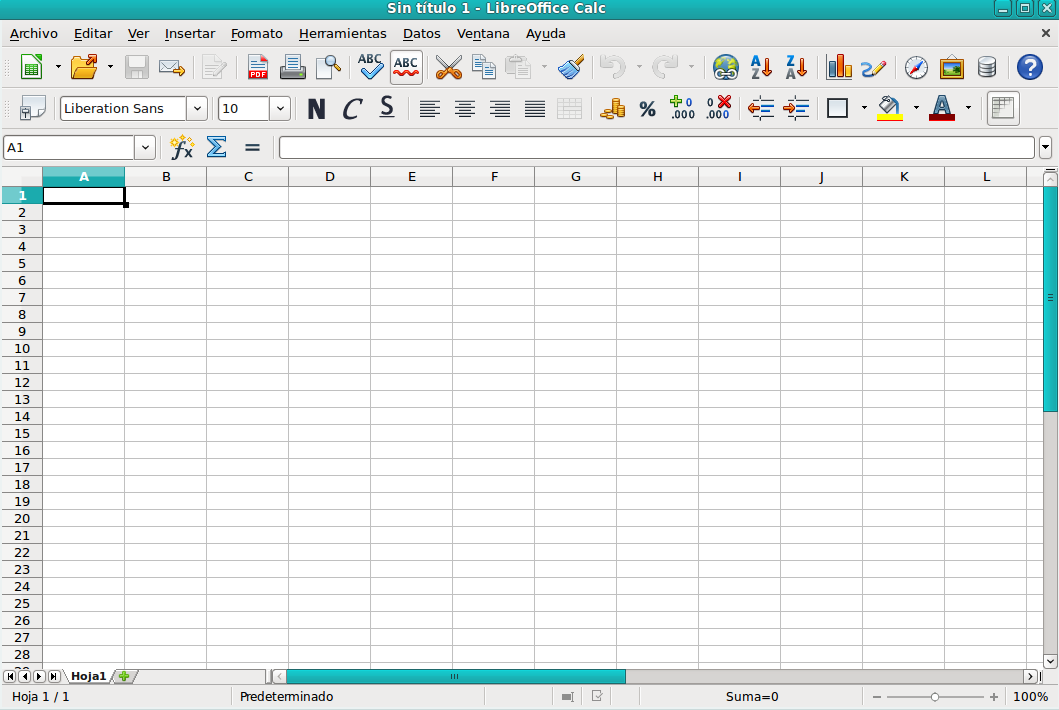
Task: Open the Gallery picture icon
Action: [951, 67]
